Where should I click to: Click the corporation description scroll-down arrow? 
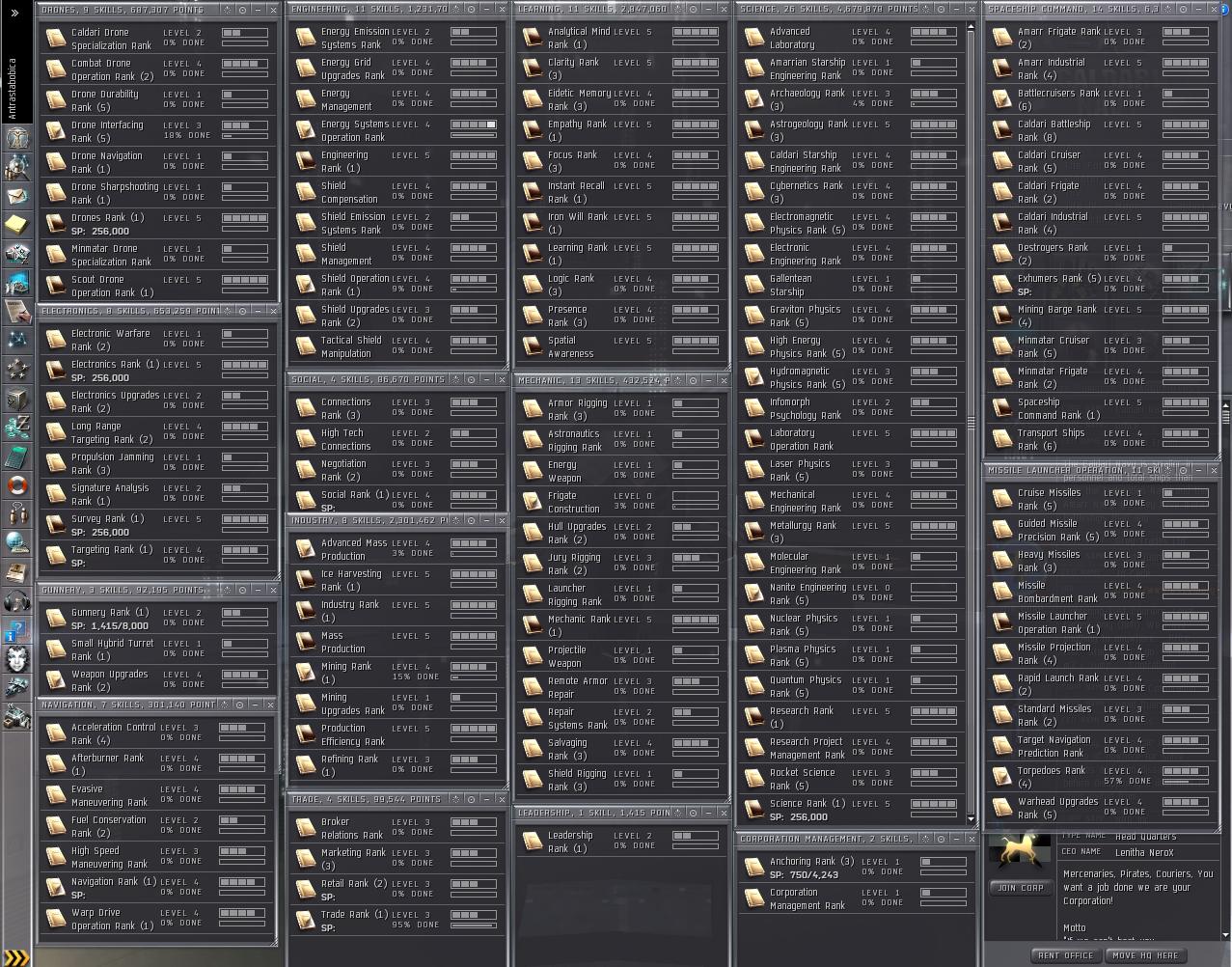tap(1226, 936)
